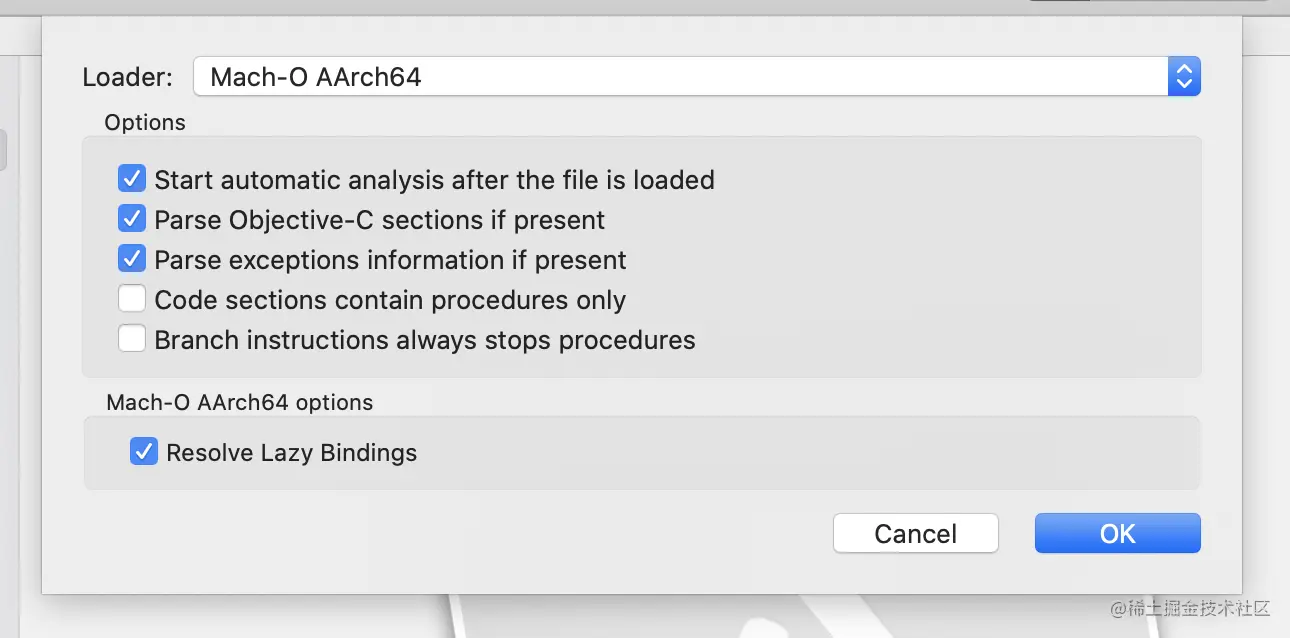Uncheck the Resolve Lazy Bindings checkbox
The width and height of the screenshot is (1290, 638).
[144, 452]
